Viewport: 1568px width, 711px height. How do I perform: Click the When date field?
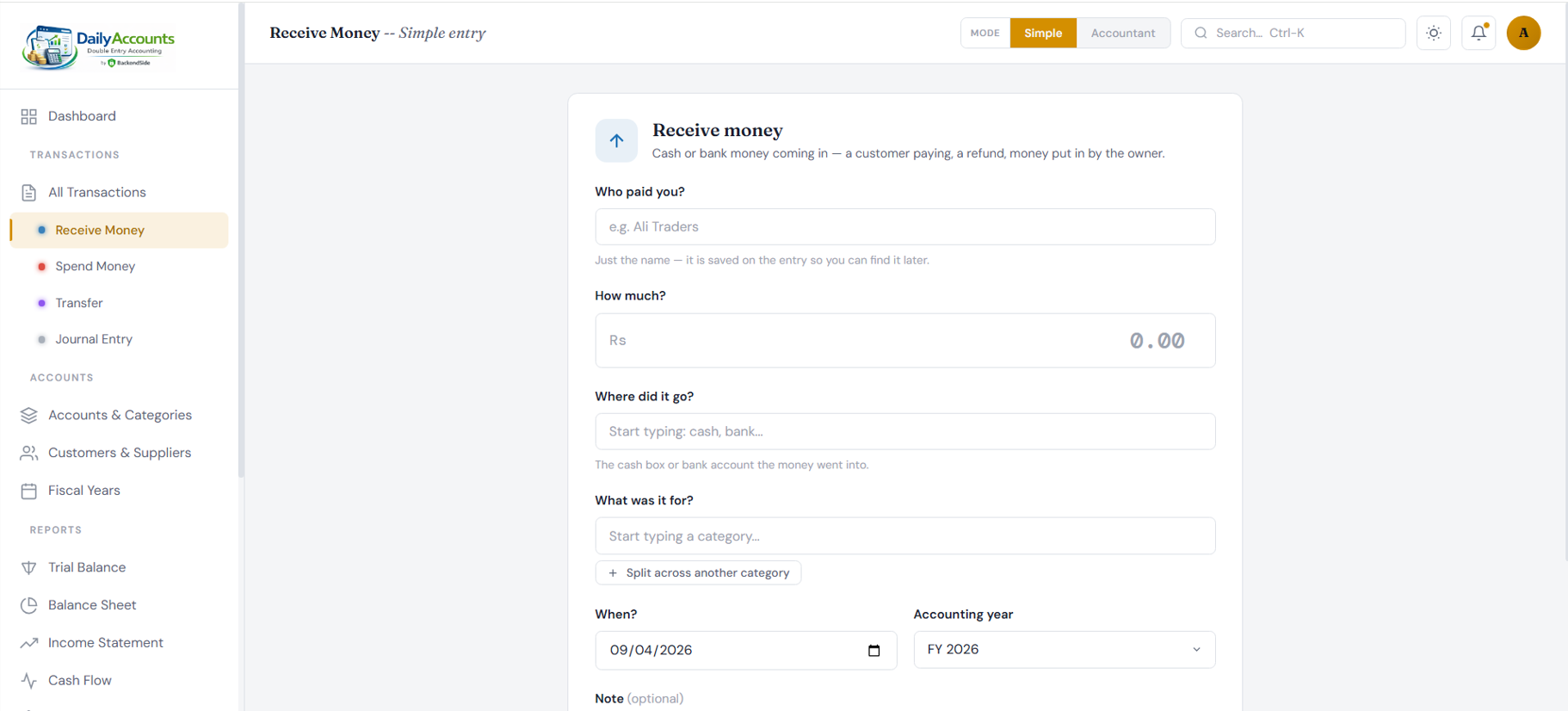point(746,650)
